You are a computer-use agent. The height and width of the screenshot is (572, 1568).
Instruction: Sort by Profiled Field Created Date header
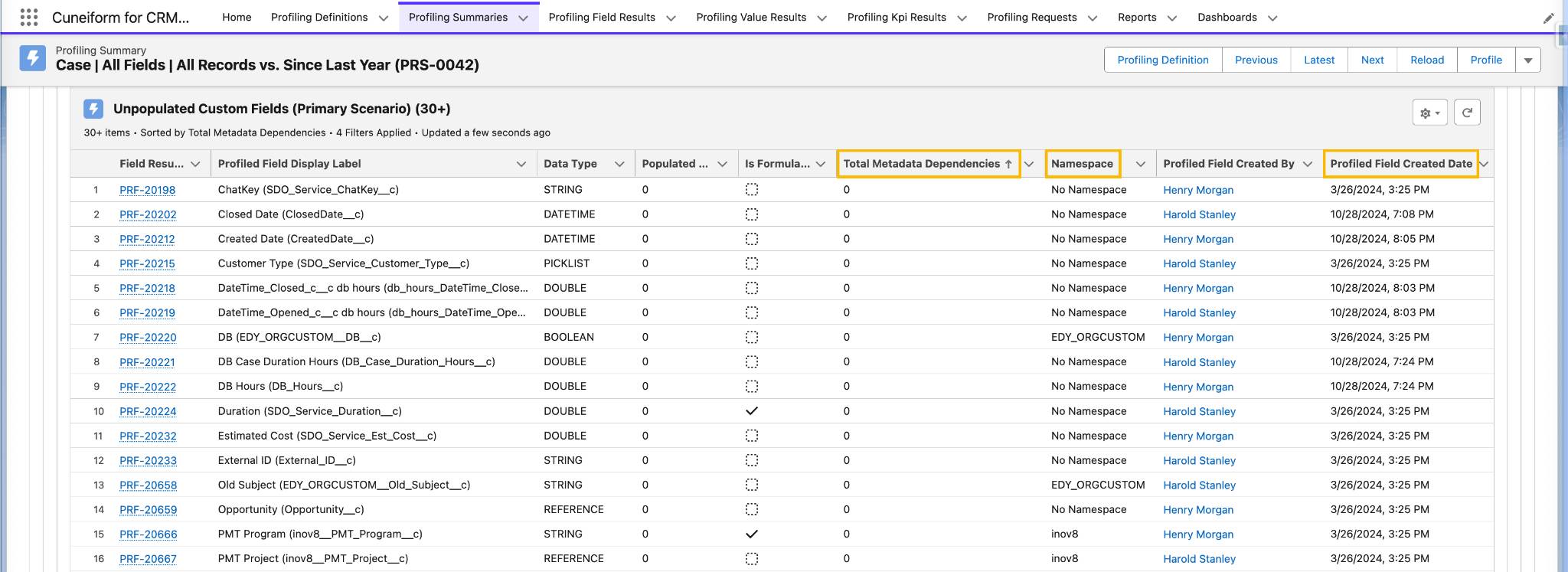tap(1401, 164)
